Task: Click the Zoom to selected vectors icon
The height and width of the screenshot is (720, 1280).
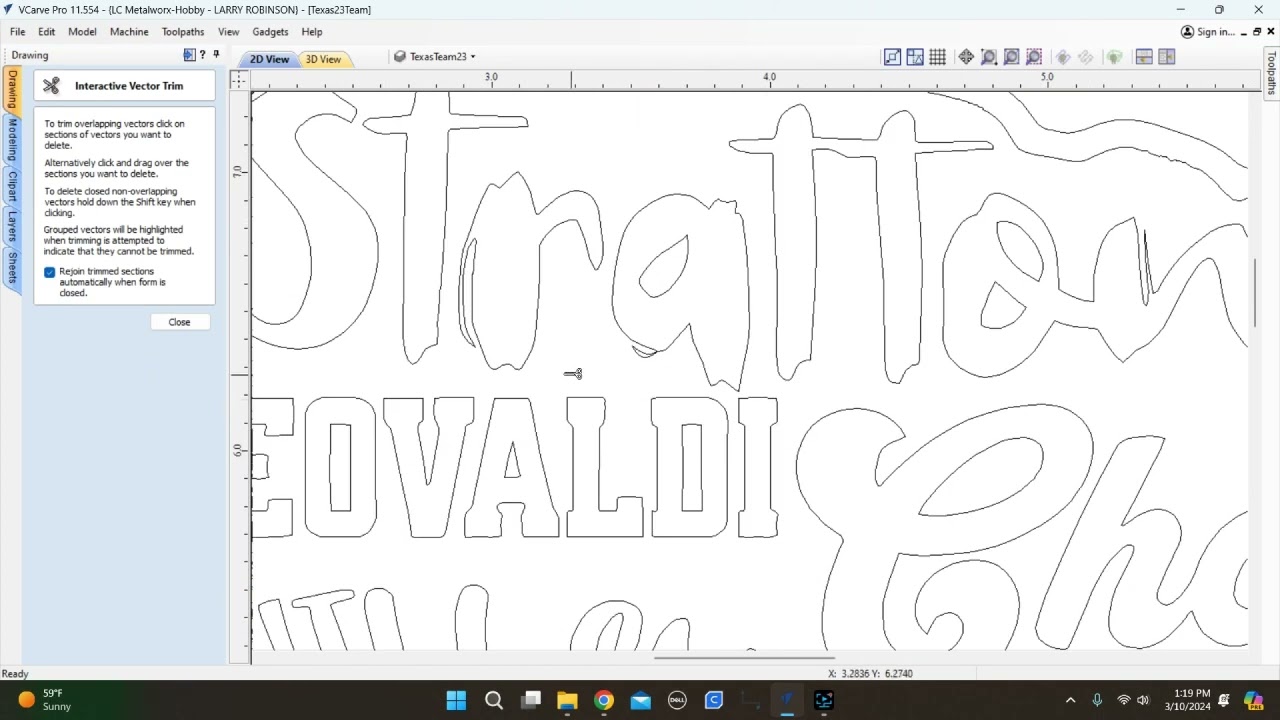Action: pos(1035,57)
